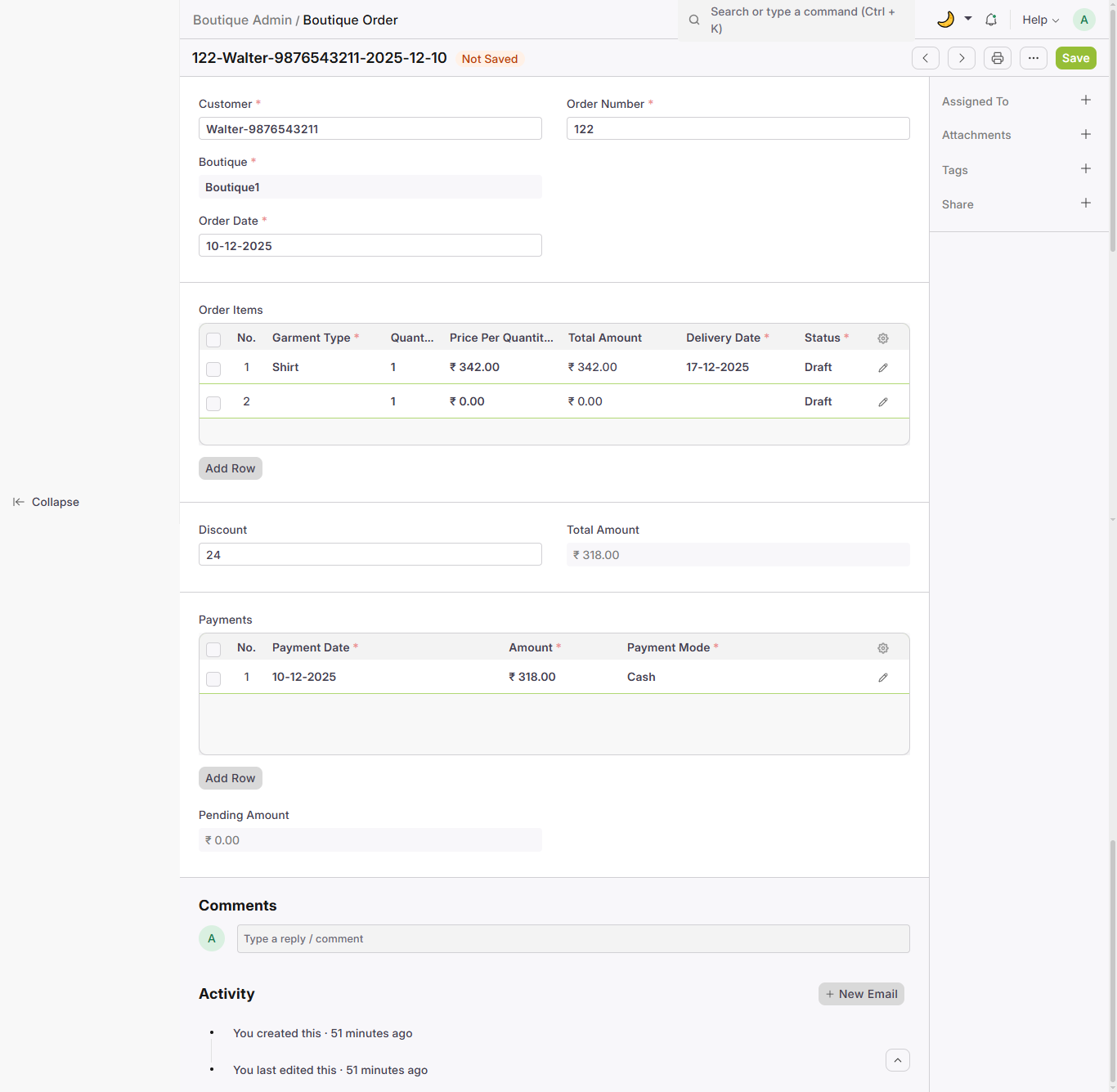Open the notifications bell
Screen dimensions: 1117x1092
click(x=990, y=20)
